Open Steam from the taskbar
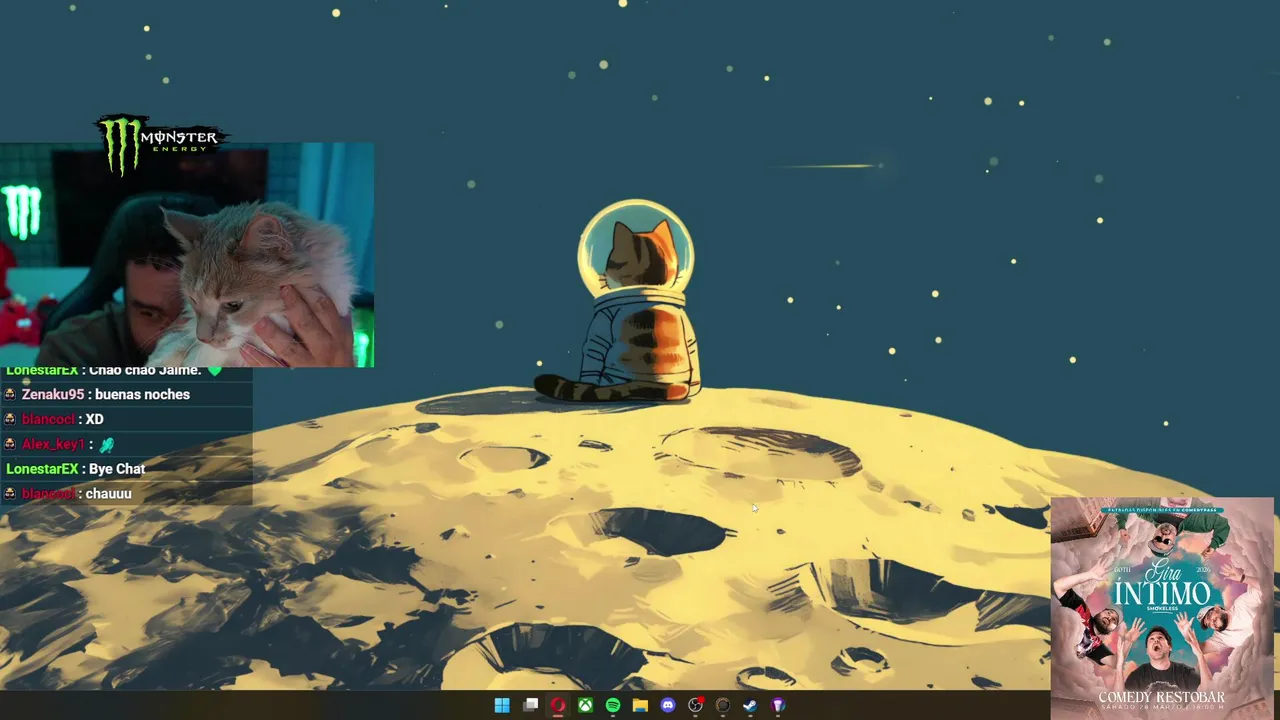The image size is (1280, 720). (x=750, y=705)
